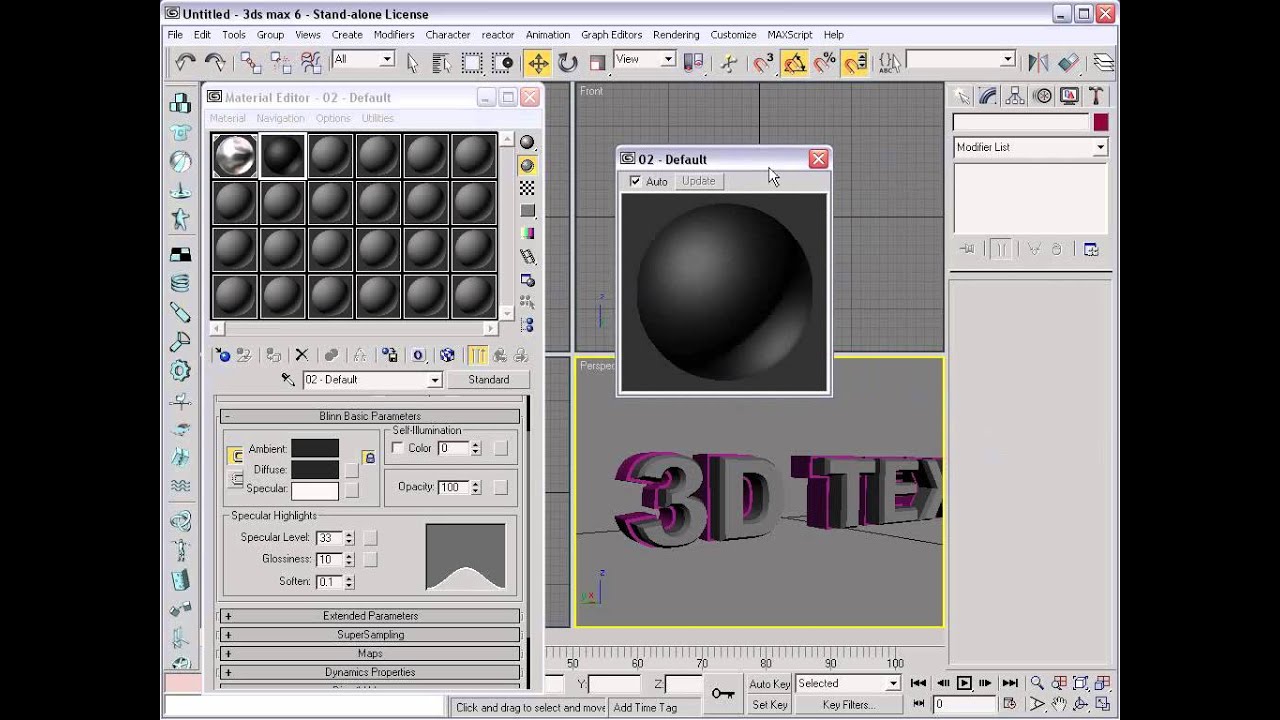
Task: Click the Mirror Selected Objects icon
Action: click(x=1038, y=63)
